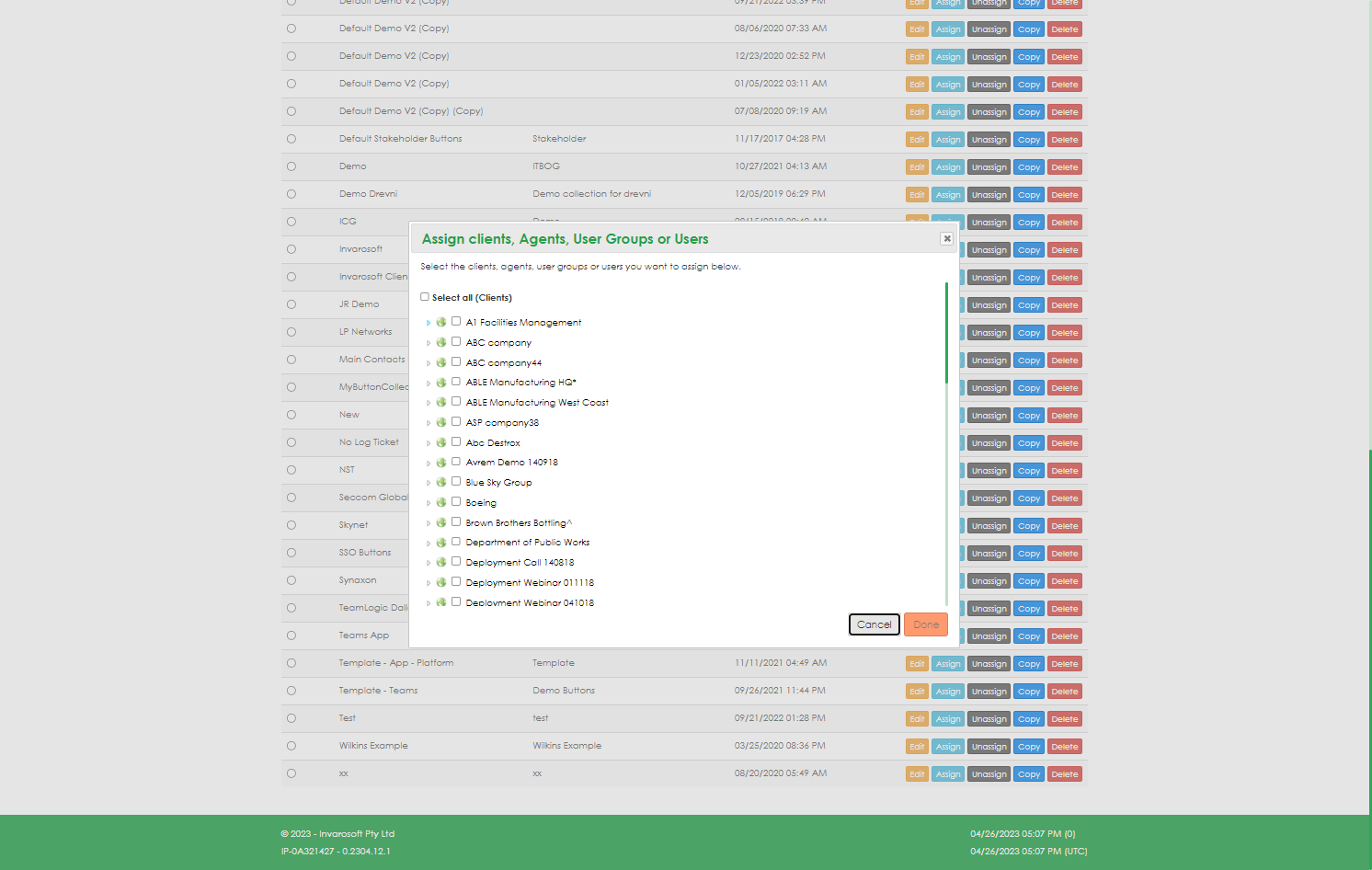Click the Deployment Call 140818 client name

click(520, 563)
